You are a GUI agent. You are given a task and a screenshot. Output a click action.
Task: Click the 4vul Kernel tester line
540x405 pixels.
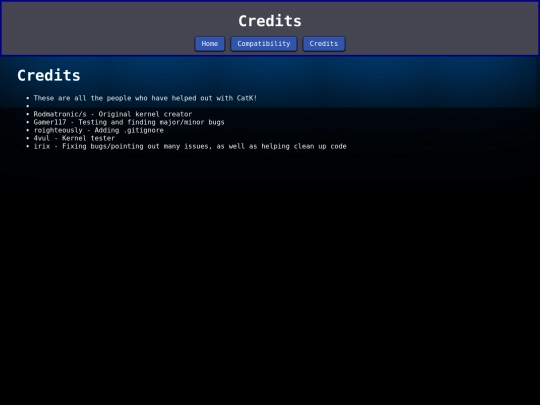tap(74, 138)
